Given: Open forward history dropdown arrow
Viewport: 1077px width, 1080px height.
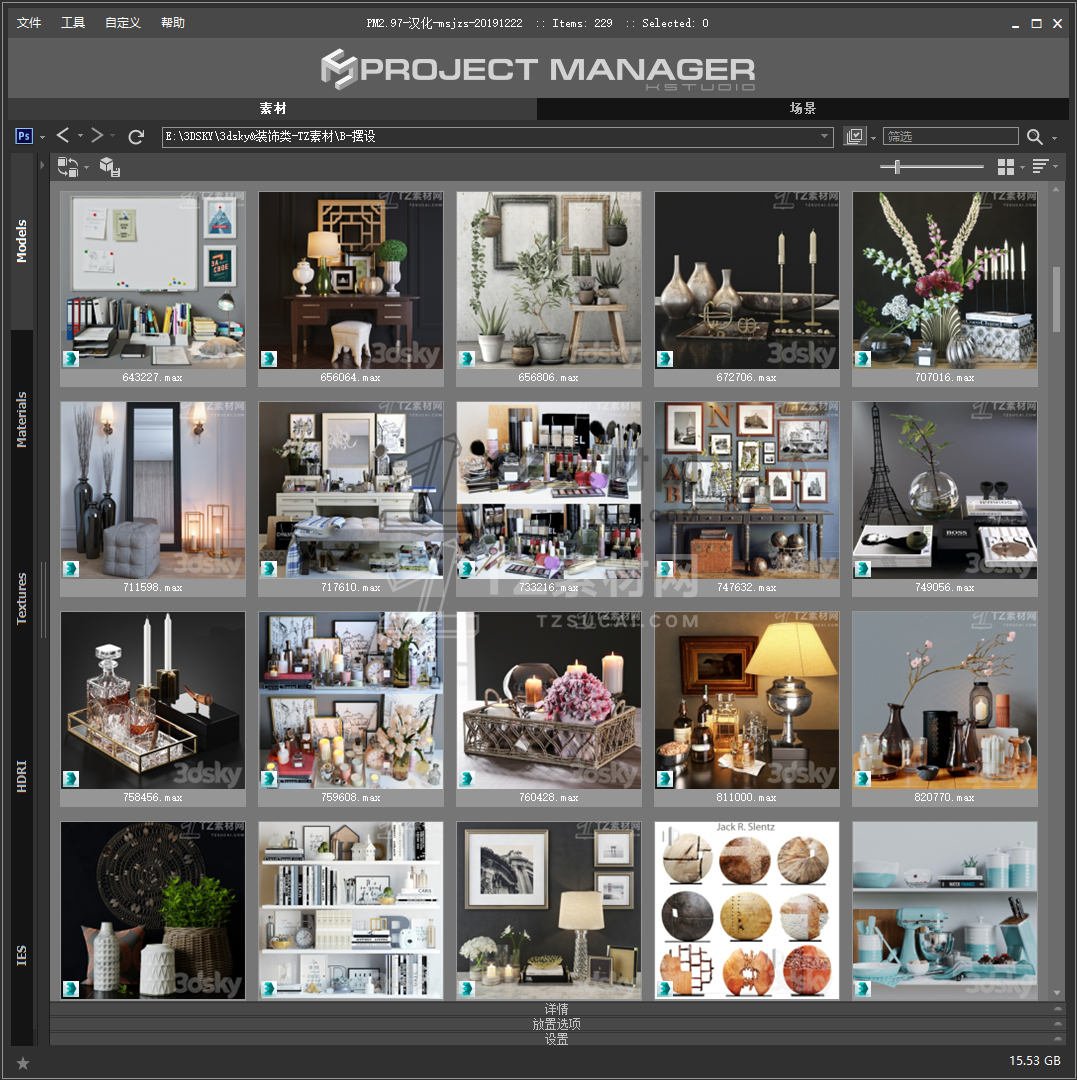Looking at the screenshot, I should click(112, 136).
